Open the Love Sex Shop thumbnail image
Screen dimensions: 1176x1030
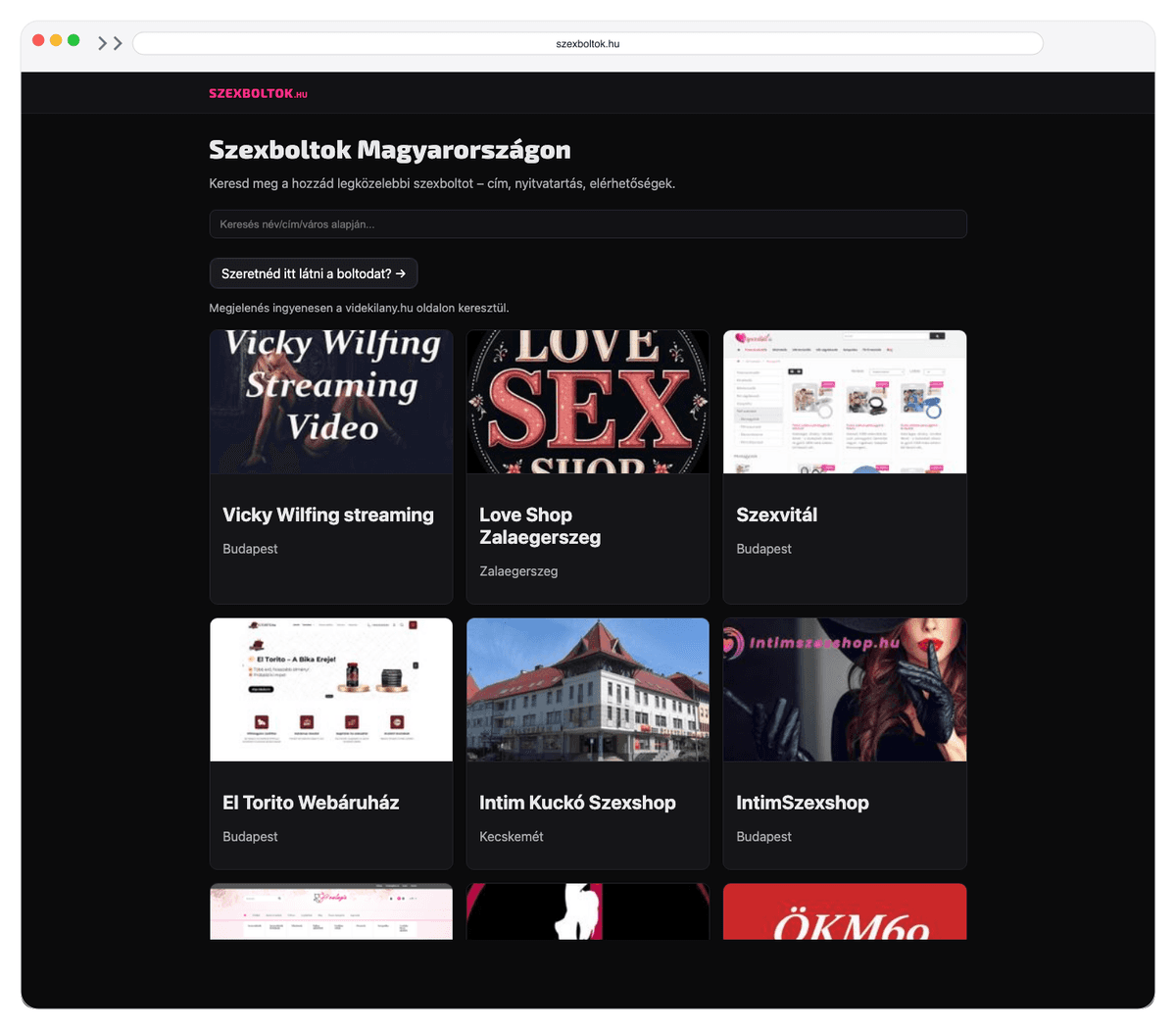coord(587,402)
